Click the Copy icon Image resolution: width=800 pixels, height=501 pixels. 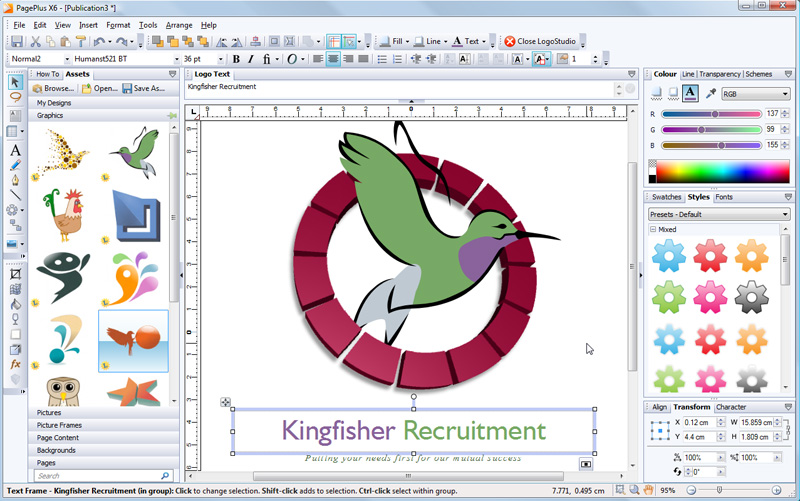51,41
